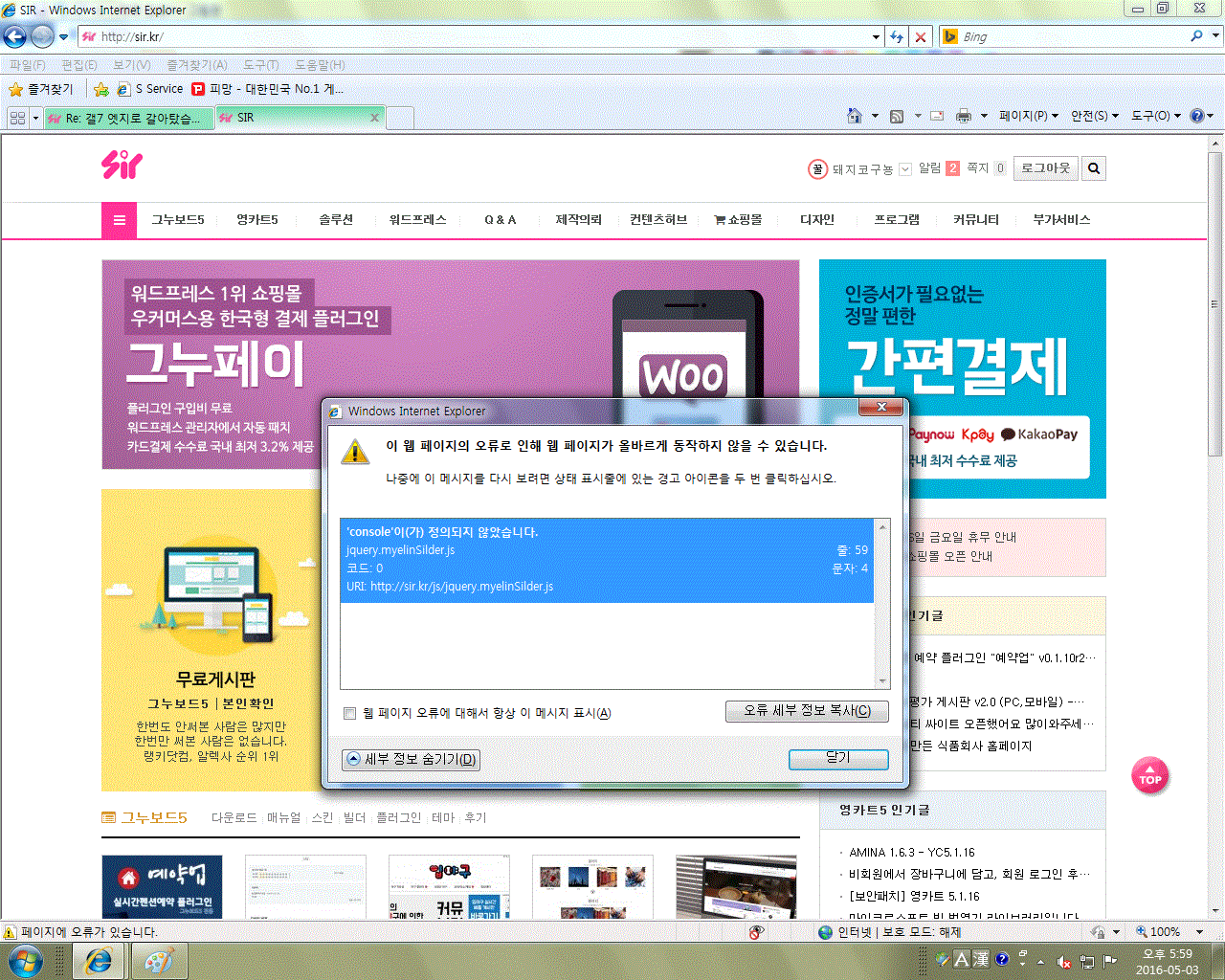
Task: Click the Bing search magnifier icon
Action: pyautogui.click(x=1197, y=36)
